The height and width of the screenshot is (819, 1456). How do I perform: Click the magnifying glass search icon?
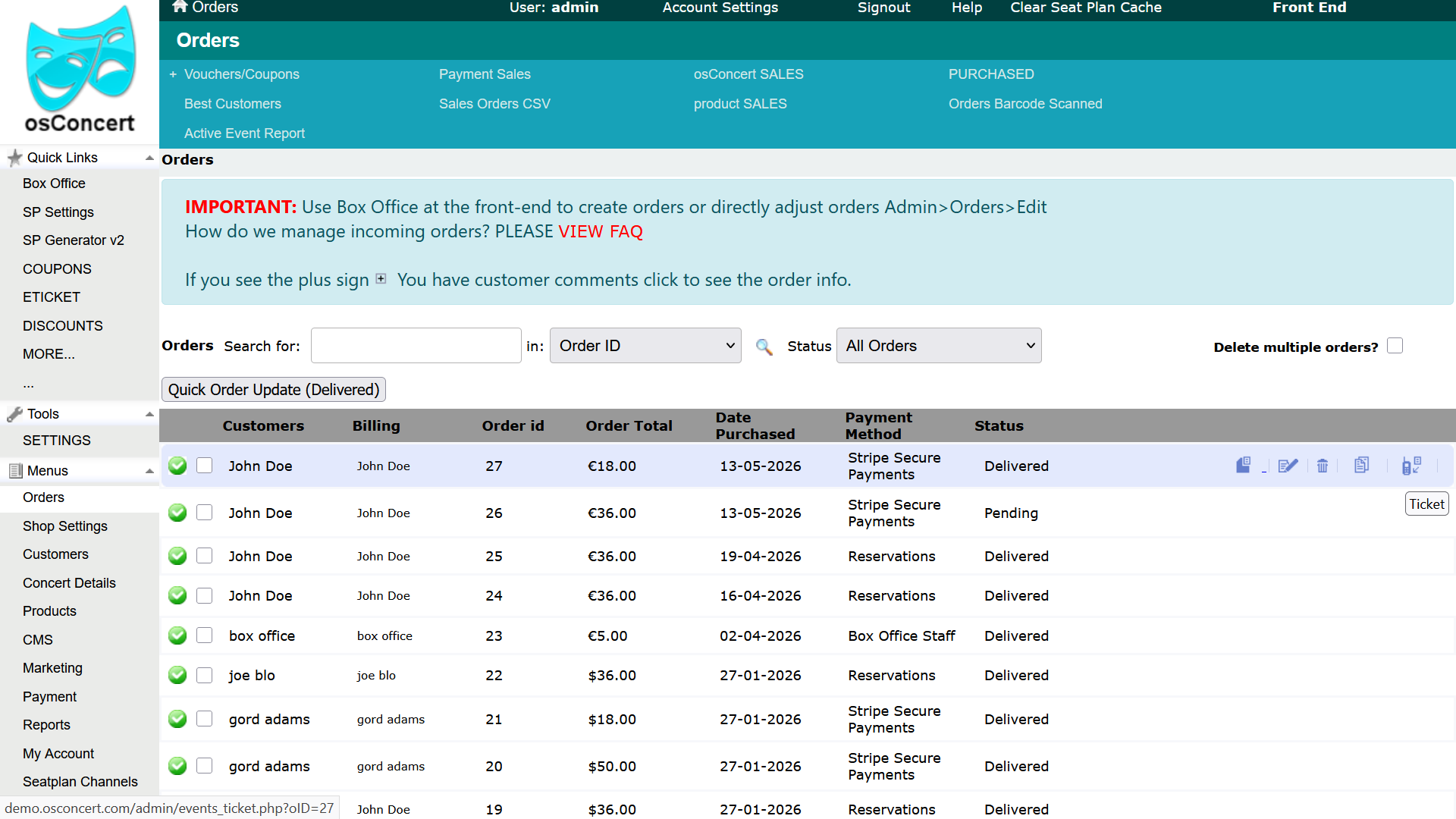pyautogui.click(x=764, y=347)
